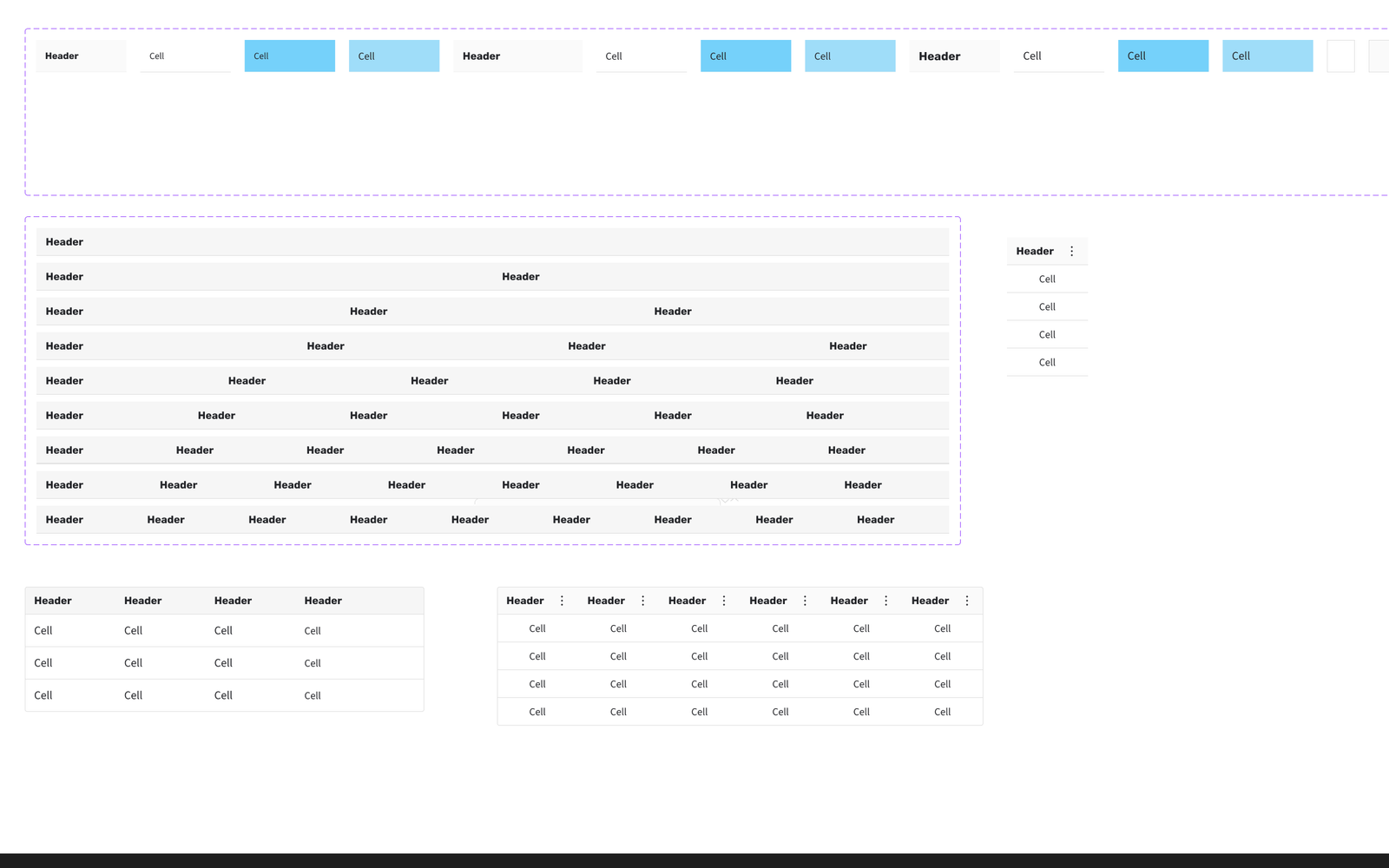Select first-column Cell in six-column table's top row

[x=537, y=628]
